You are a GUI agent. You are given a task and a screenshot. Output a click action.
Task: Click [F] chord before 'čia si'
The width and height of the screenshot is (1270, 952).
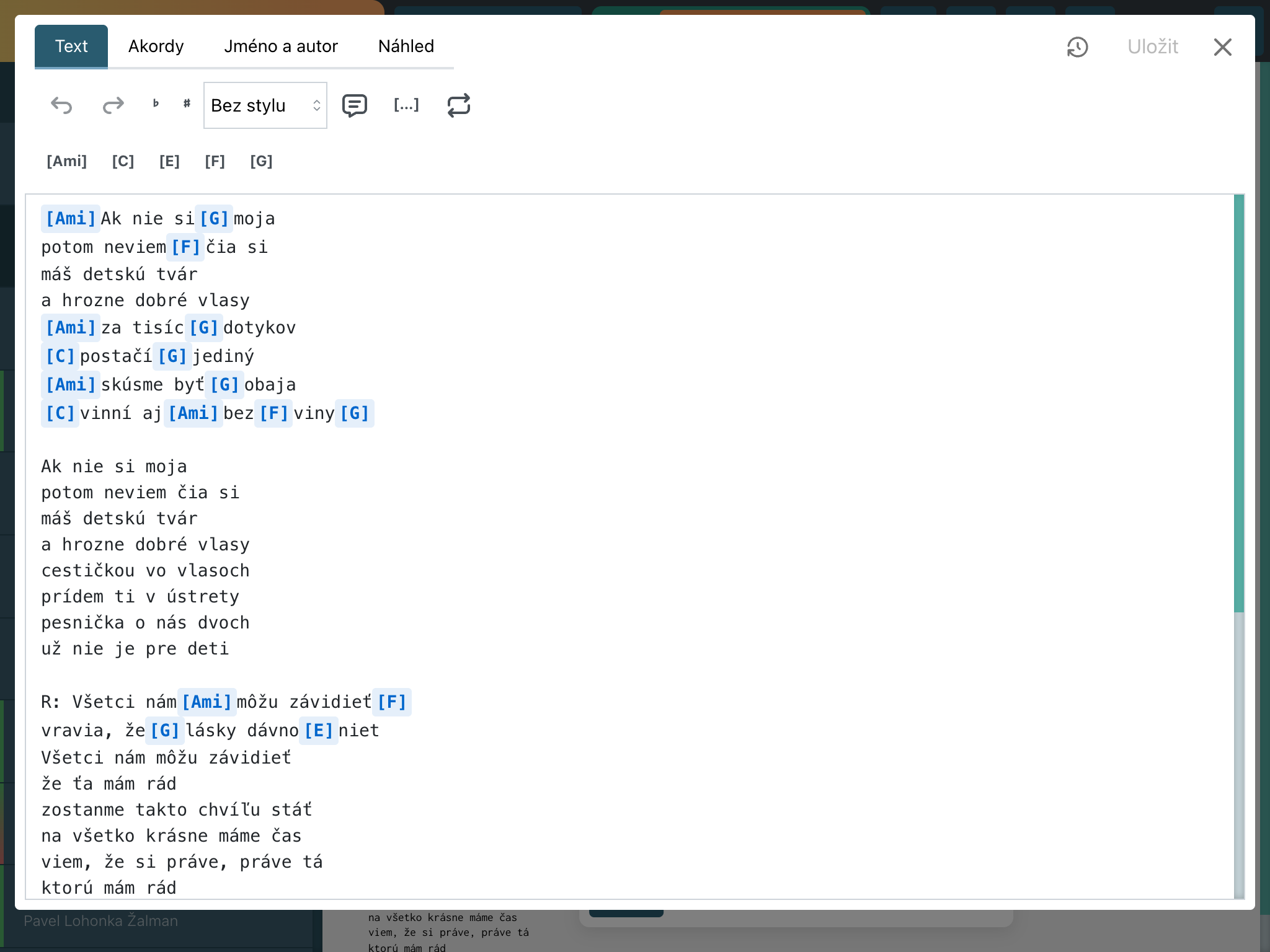(186, 247)
